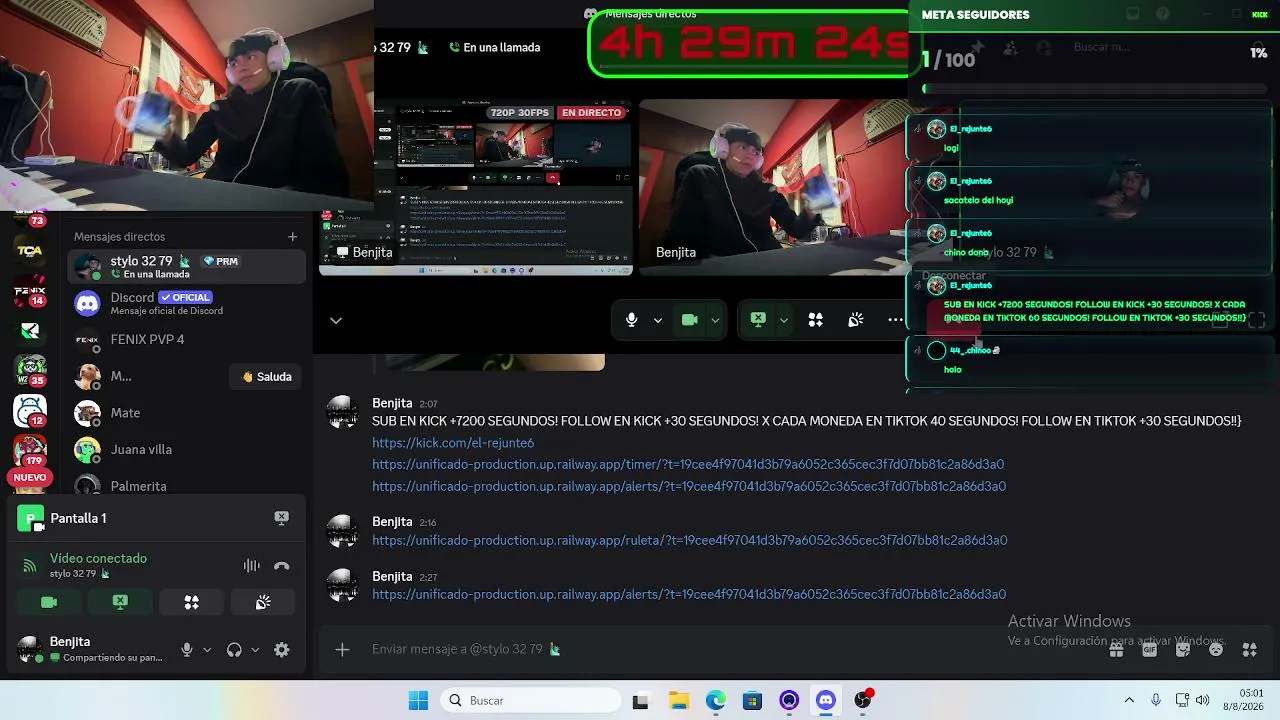Open Benjita's user profile panel
1280x720 pixels.
90,649
